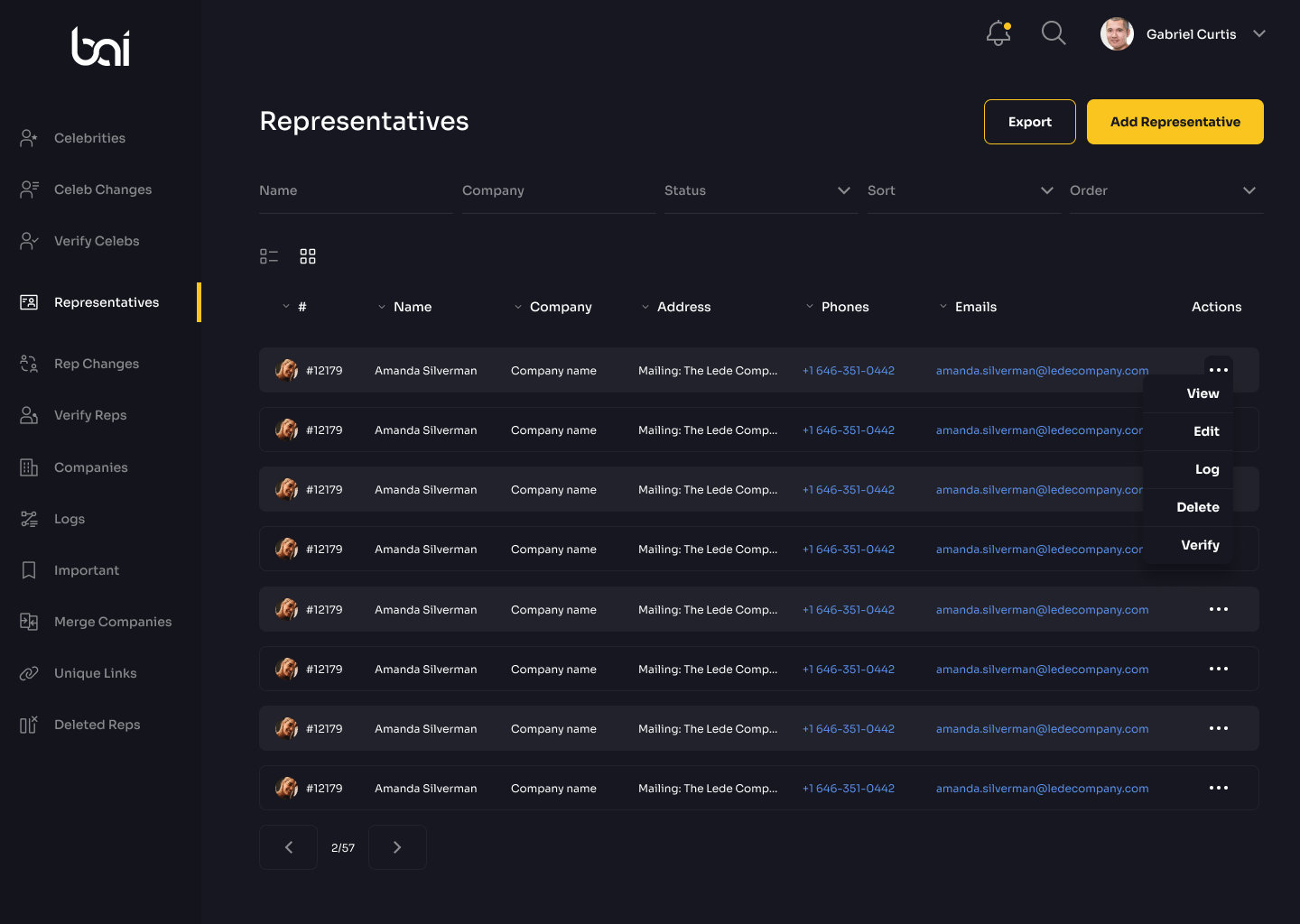Go to the next page of results
The width and height of the screenshot is (1300, 924).
coord(397,847)
